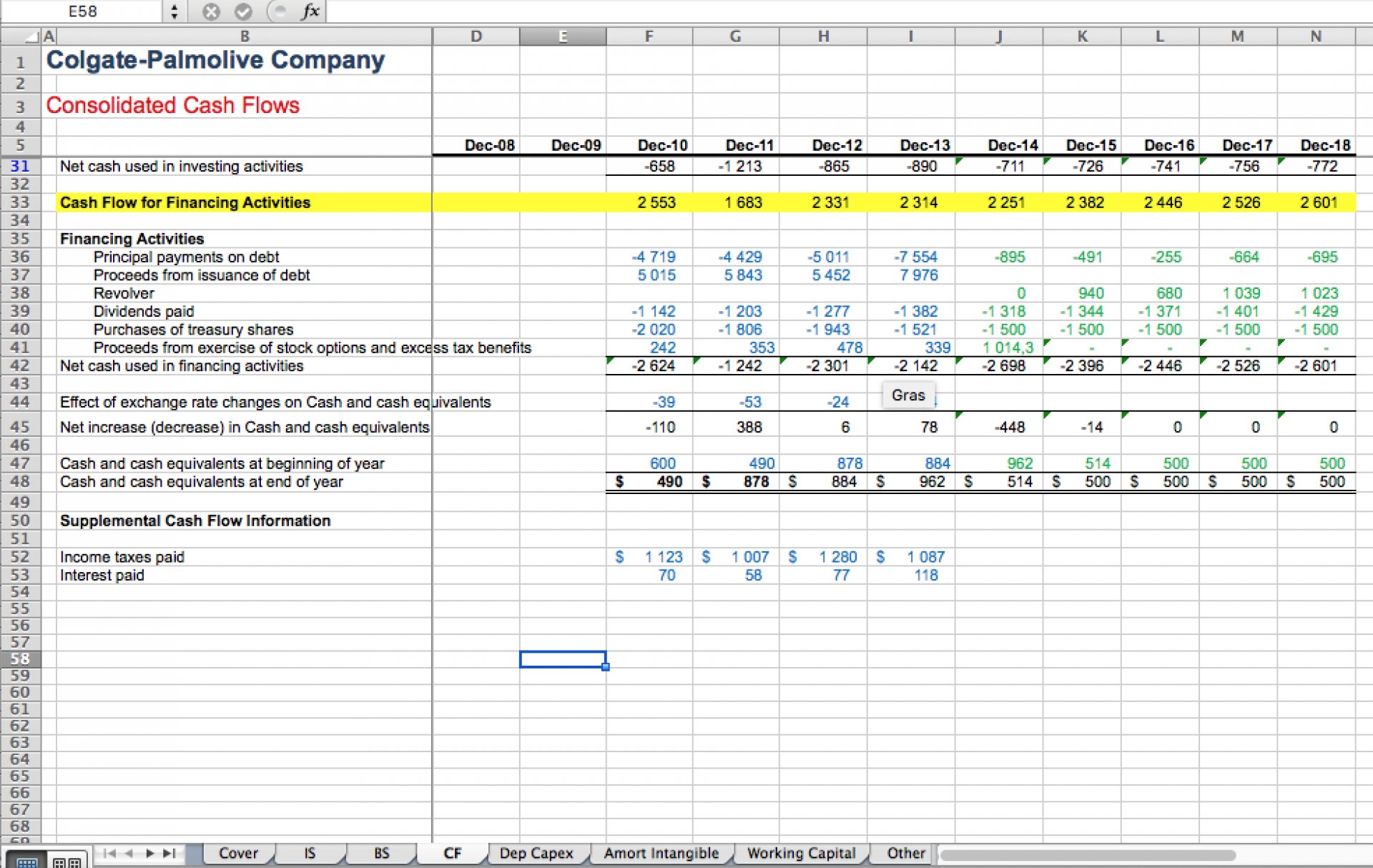Screen dimensions: 1373x868
Task: Select column D header
Action: click(x=476, y=36)
